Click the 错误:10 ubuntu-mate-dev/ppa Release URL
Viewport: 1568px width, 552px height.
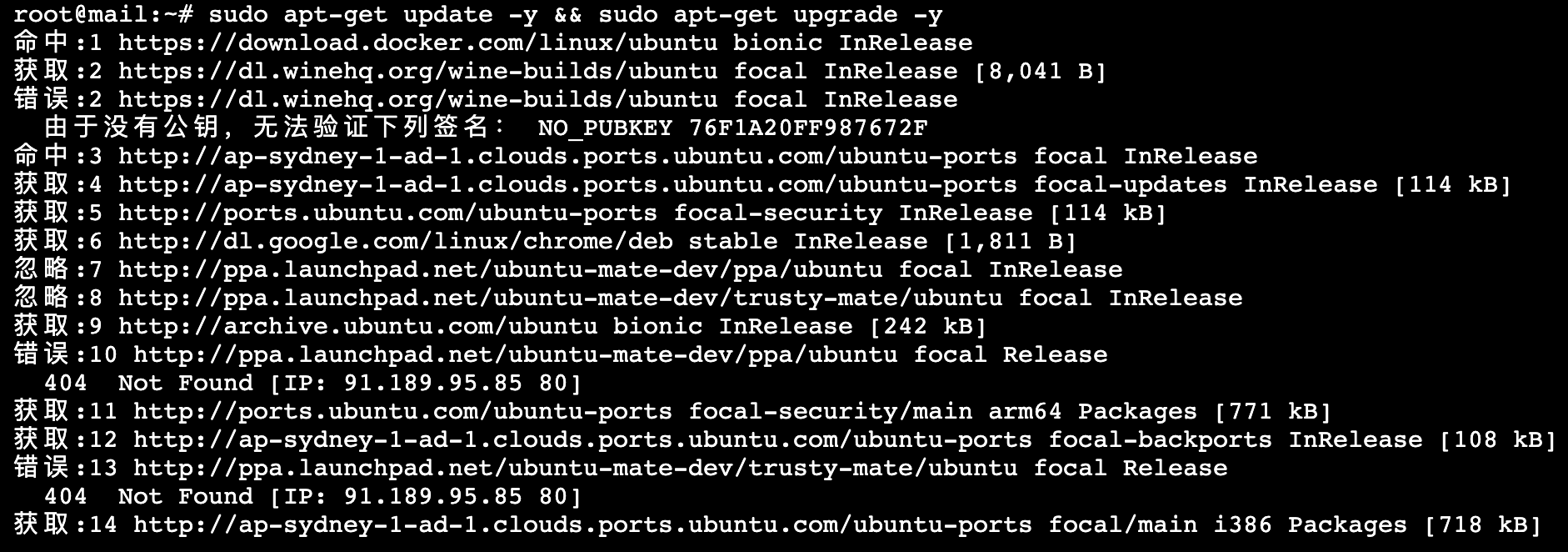tap(515, 354)
